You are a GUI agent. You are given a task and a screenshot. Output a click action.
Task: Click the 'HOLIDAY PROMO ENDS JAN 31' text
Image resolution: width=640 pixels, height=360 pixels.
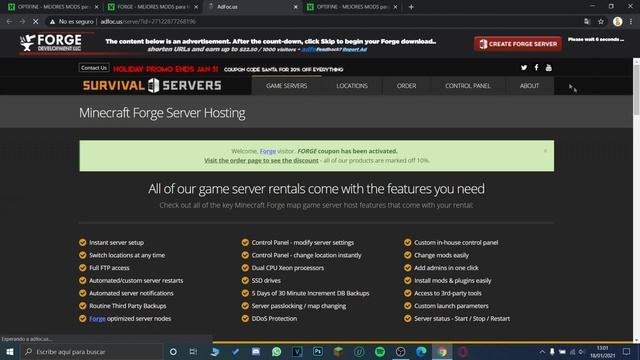click(165, 69)
